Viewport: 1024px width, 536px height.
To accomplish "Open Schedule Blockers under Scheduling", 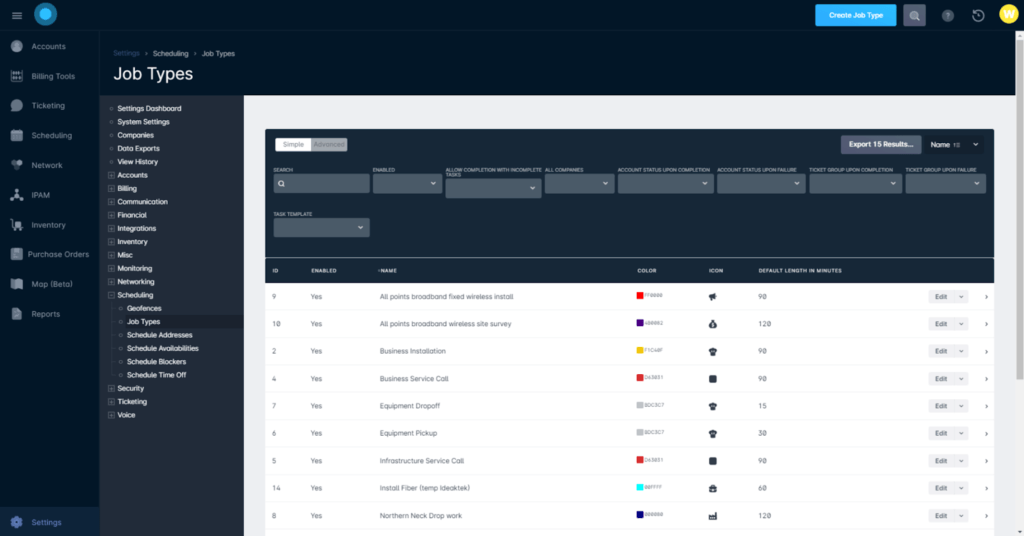I will tap(156, 362).
